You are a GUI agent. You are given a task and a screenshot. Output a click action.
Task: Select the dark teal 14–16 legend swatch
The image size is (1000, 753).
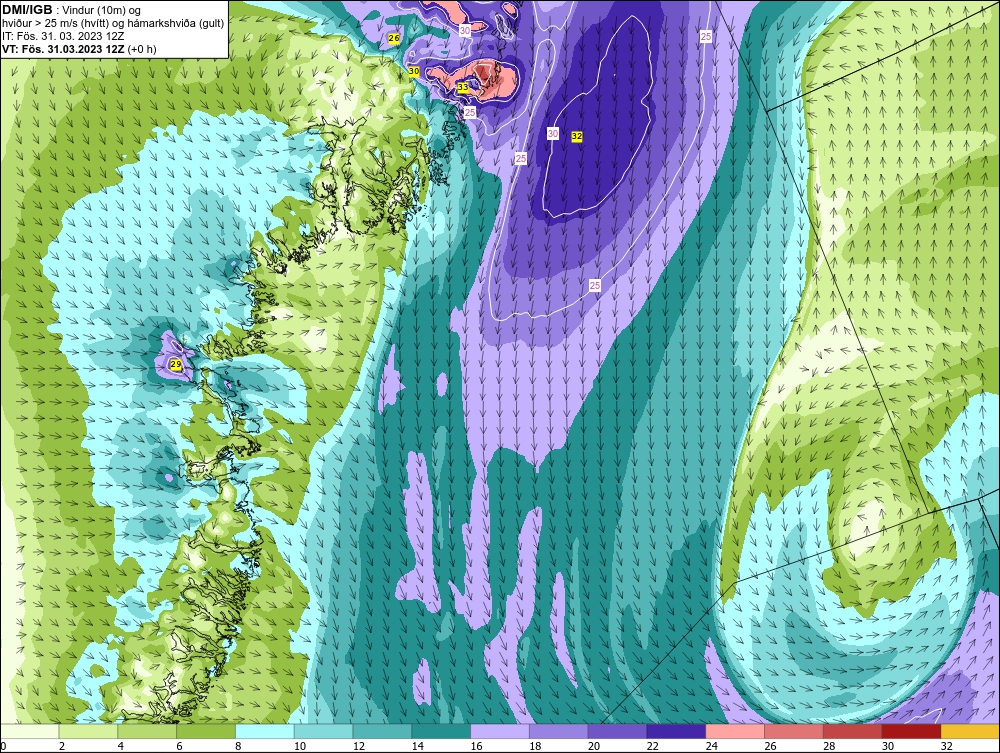(x=441, y=731)
